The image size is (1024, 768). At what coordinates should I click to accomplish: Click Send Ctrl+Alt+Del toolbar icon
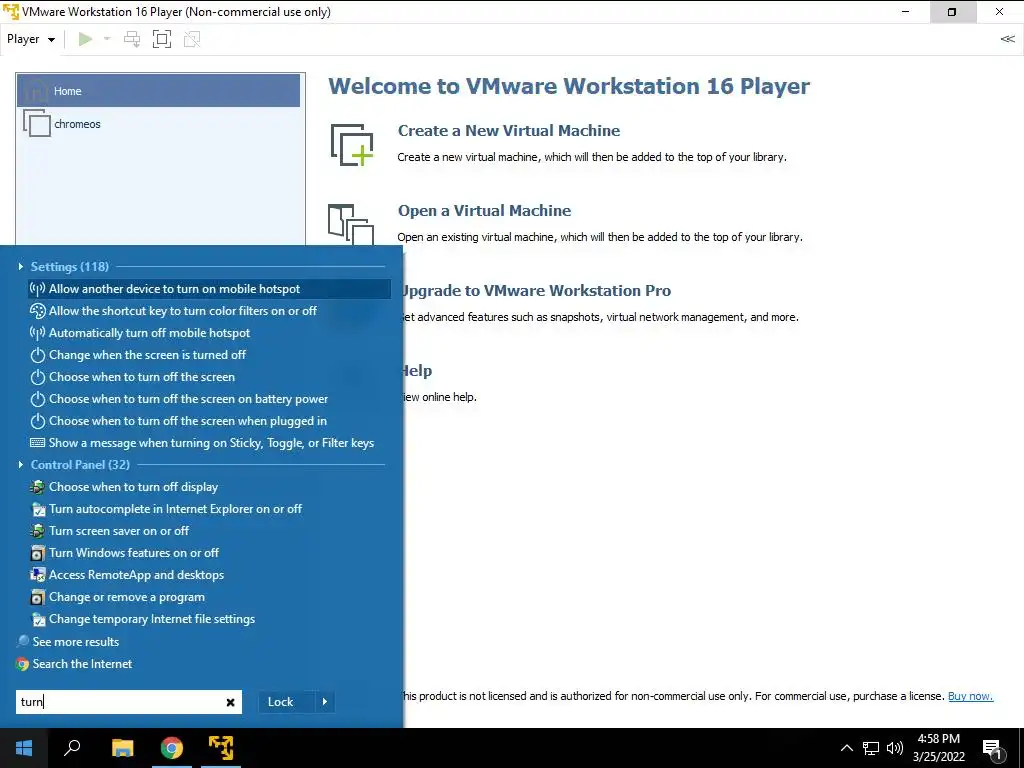click(132, 39)
